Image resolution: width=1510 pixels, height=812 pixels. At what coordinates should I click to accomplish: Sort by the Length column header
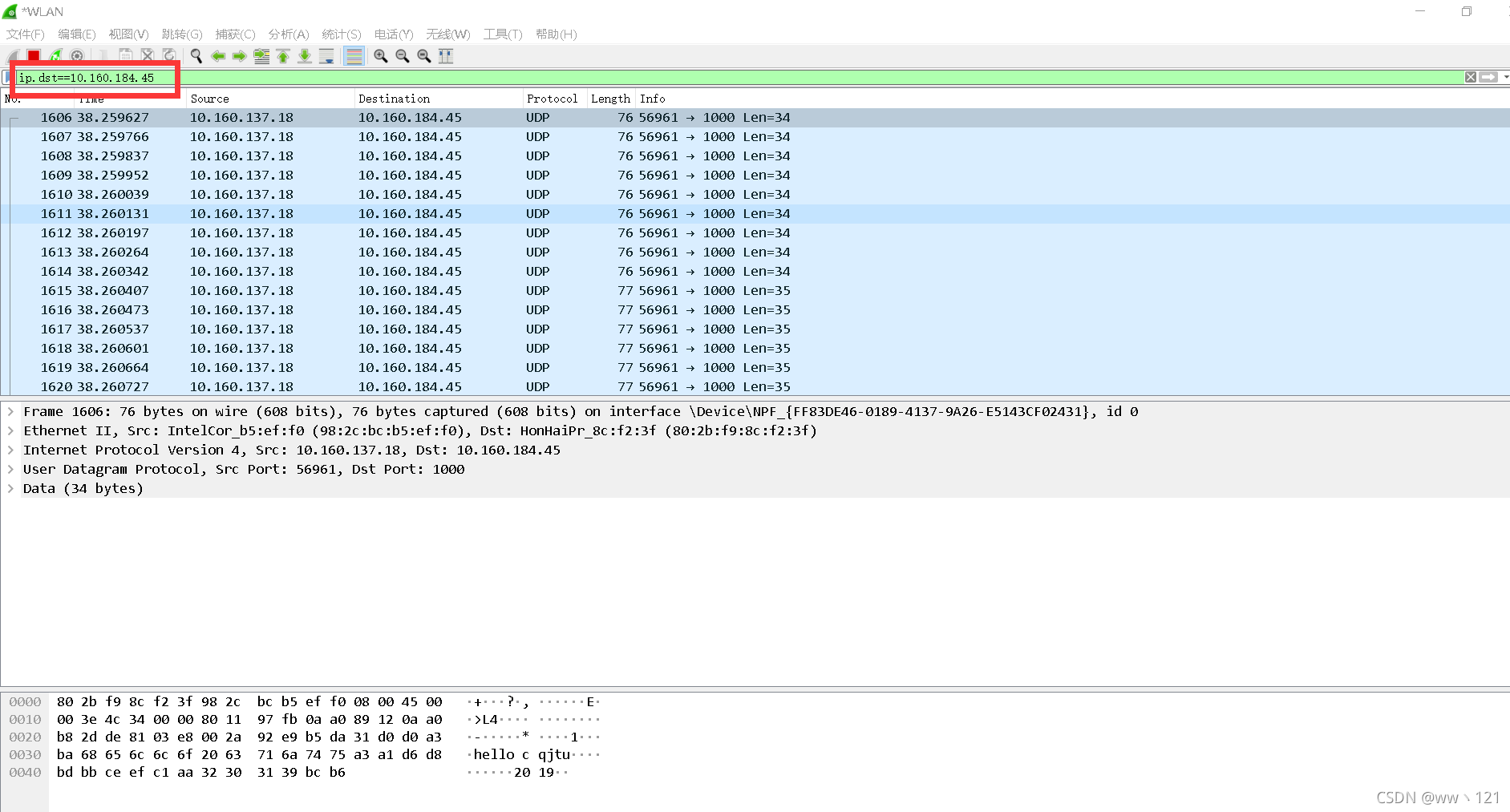point(611,99)
